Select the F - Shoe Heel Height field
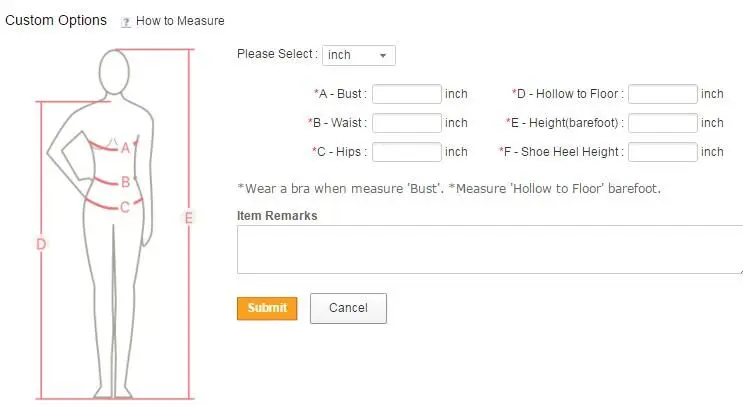743x407 pixels. tap(662, 152)
